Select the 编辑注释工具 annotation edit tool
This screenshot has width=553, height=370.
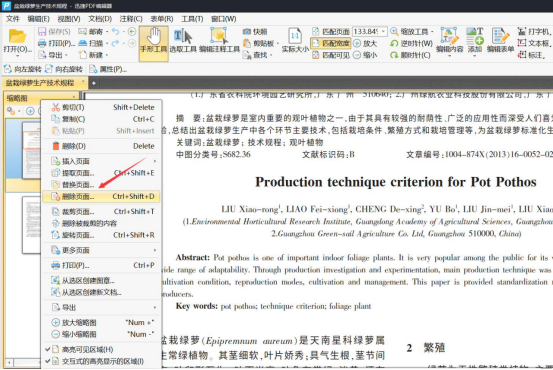point(219,41)
